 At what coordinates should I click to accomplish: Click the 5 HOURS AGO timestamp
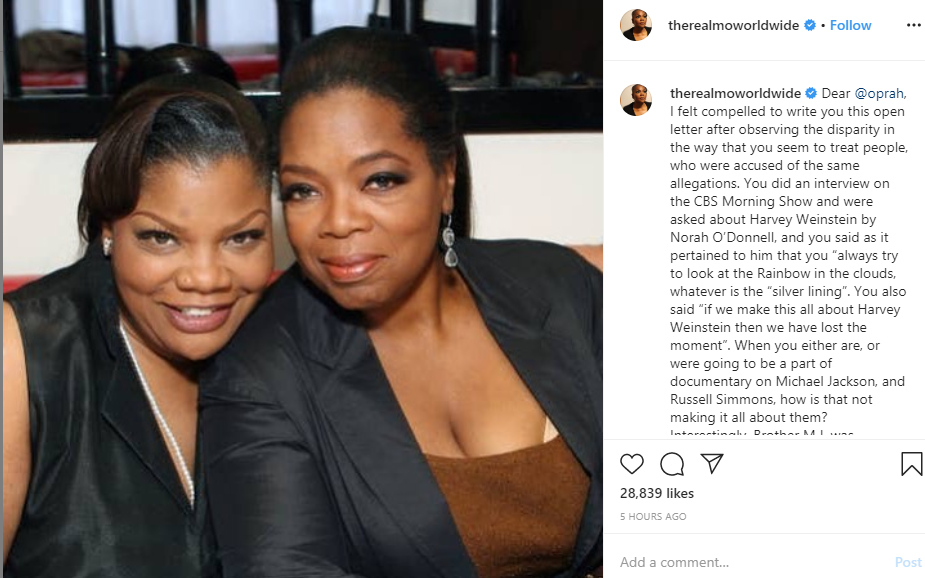tap(653, 516)
